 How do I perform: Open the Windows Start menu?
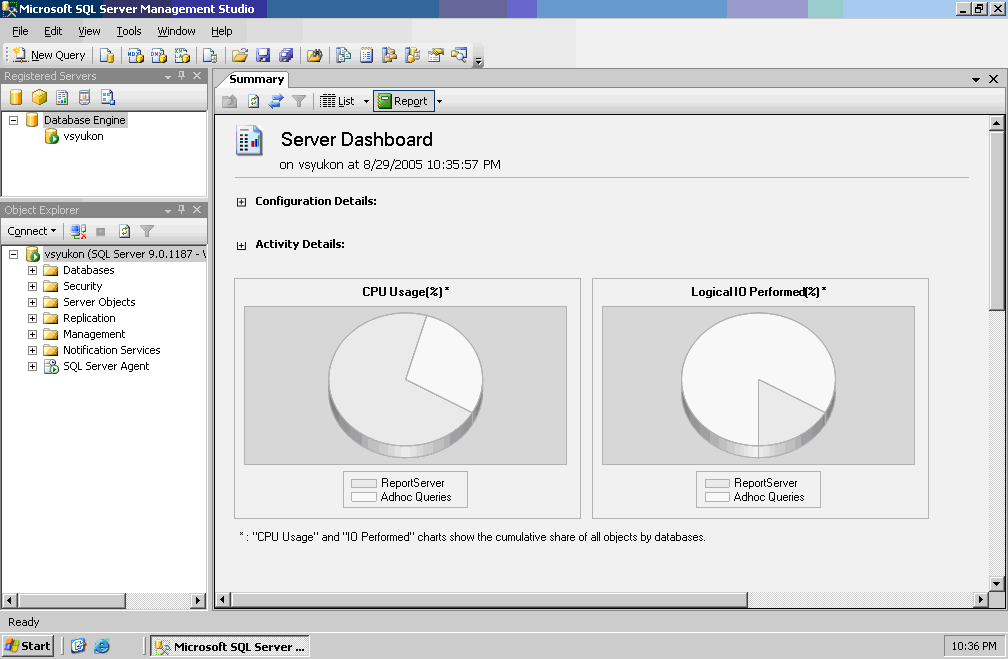[x=27, y=645]
